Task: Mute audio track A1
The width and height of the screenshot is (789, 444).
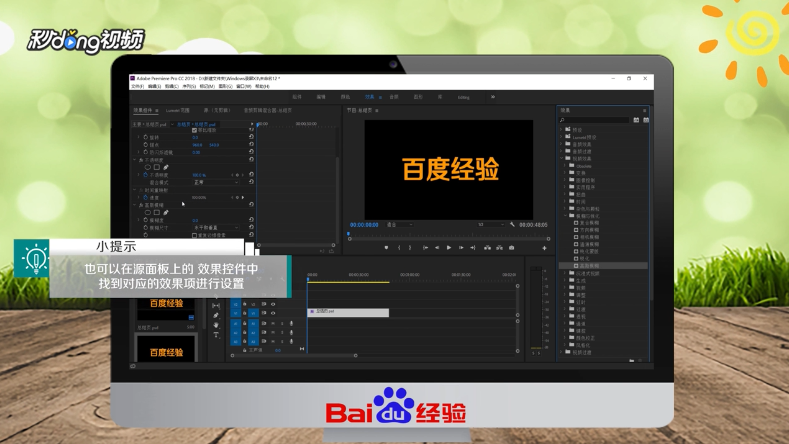Action: click(273, 323)
